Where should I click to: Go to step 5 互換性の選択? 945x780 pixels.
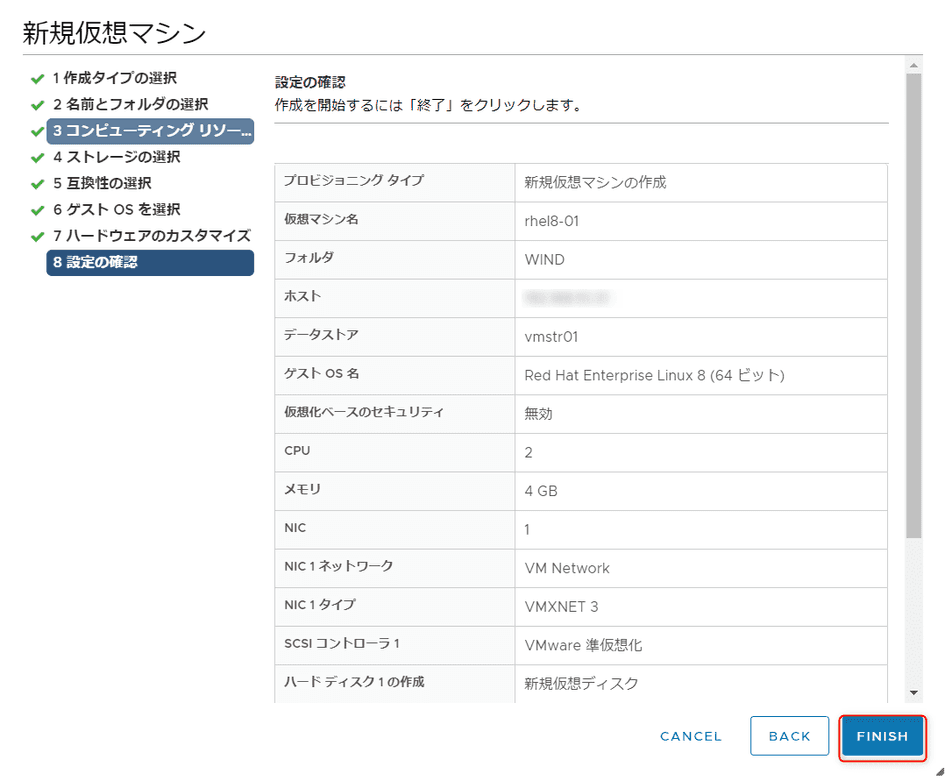102,183
